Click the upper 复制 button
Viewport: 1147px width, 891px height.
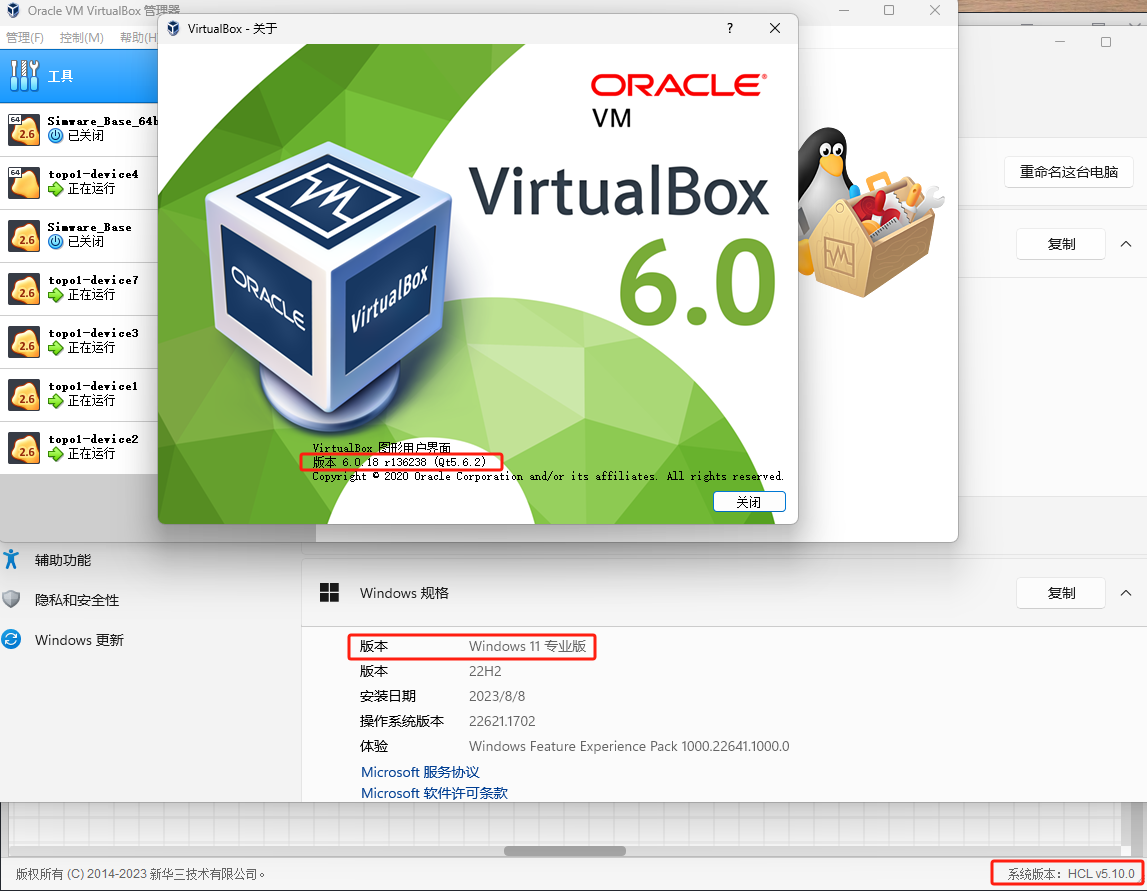(1061, 244)
